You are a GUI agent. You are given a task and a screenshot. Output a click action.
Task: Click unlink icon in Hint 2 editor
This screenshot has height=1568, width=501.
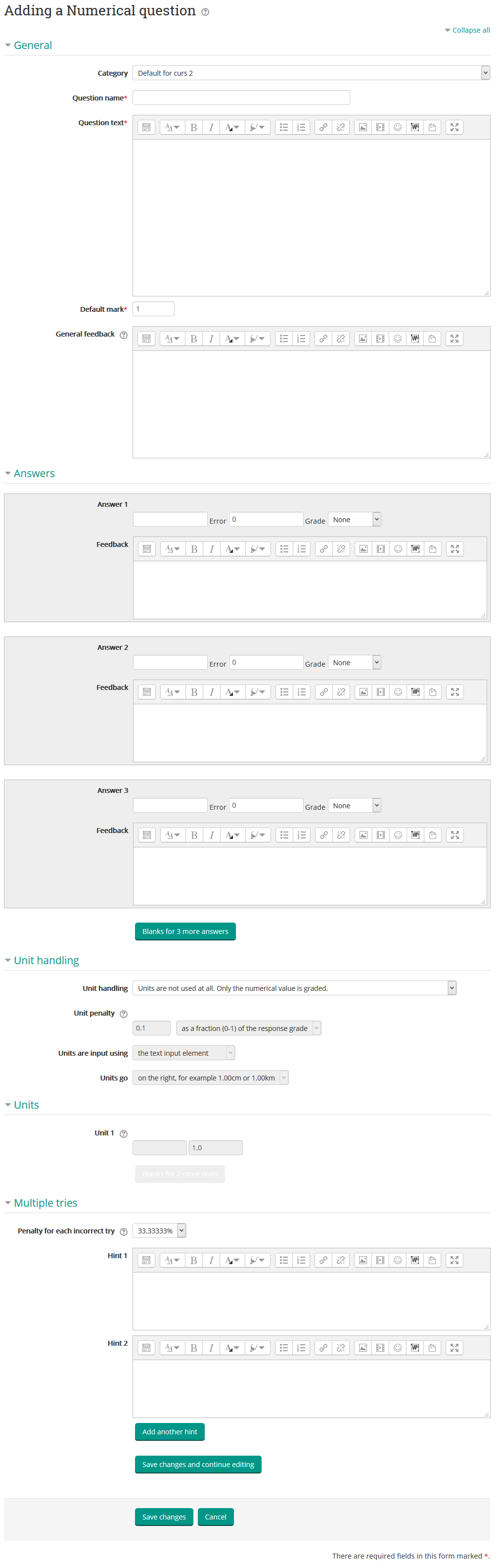point(340,1348)
